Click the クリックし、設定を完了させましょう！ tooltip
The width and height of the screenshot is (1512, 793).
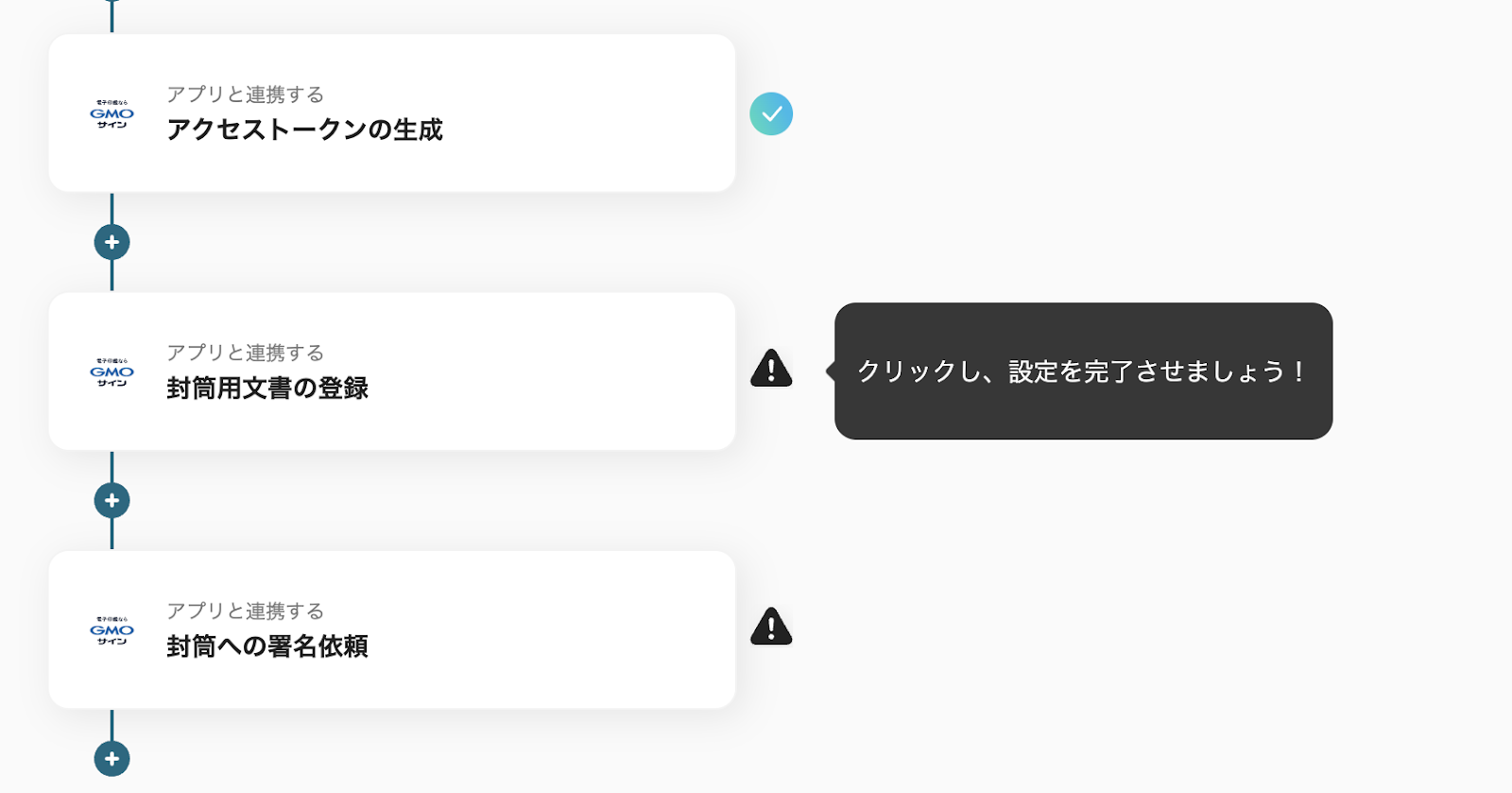[1083, 371]
